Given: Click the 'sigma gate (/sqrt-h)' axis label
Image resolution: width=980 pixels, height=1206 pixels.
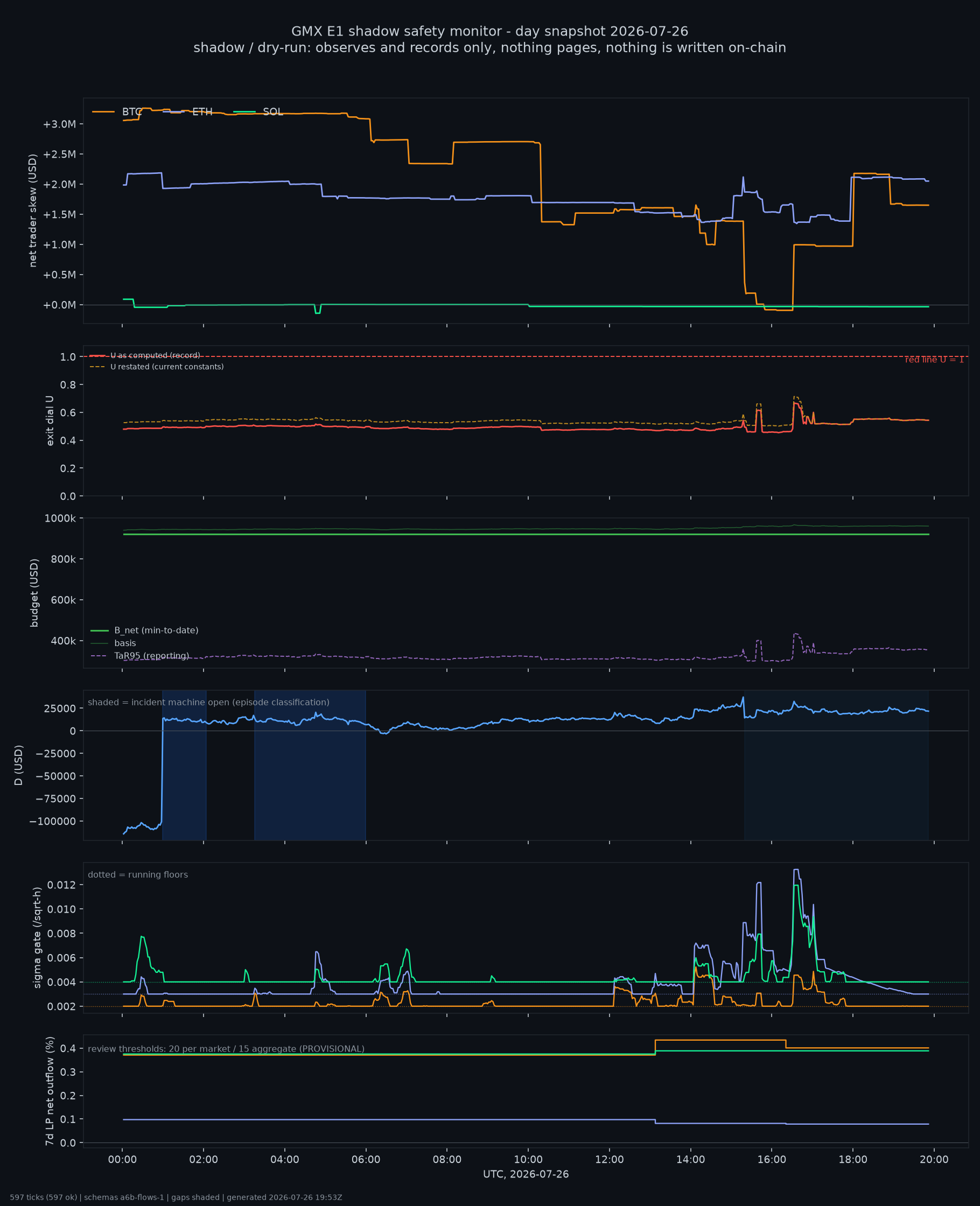Looking at the screenshot, I should [x=38, y=937].
